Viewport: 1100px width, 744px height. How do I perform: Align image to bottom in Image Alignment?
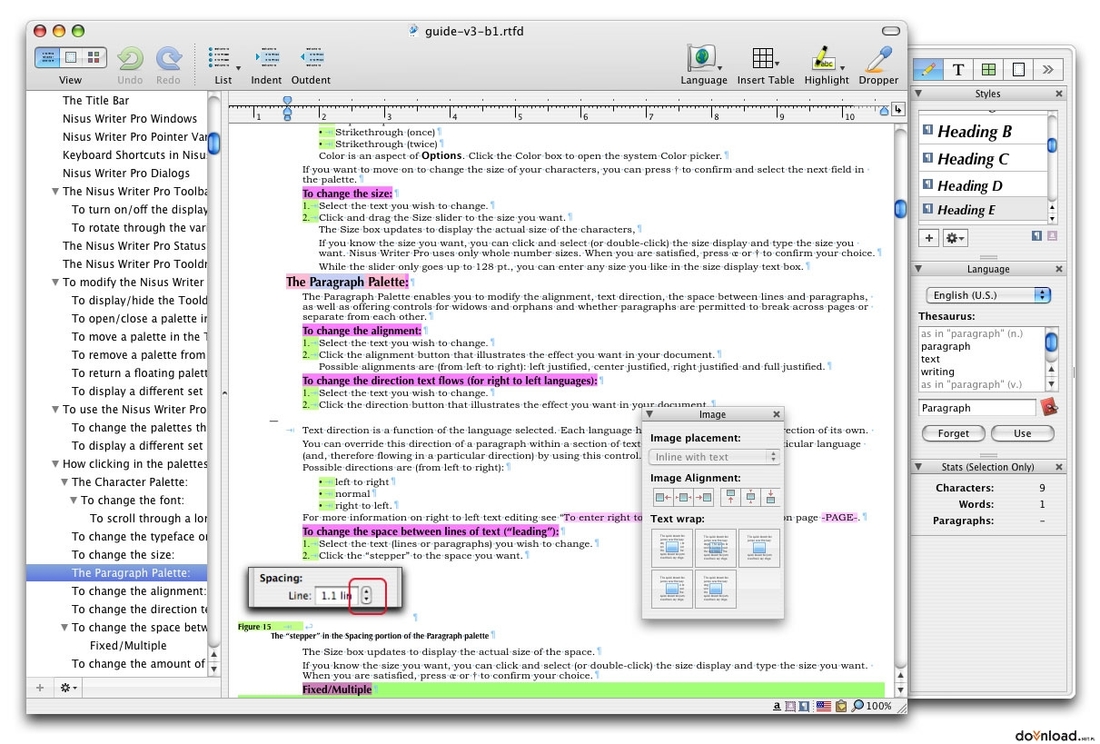pyautogui.click(x=770, y=497)
